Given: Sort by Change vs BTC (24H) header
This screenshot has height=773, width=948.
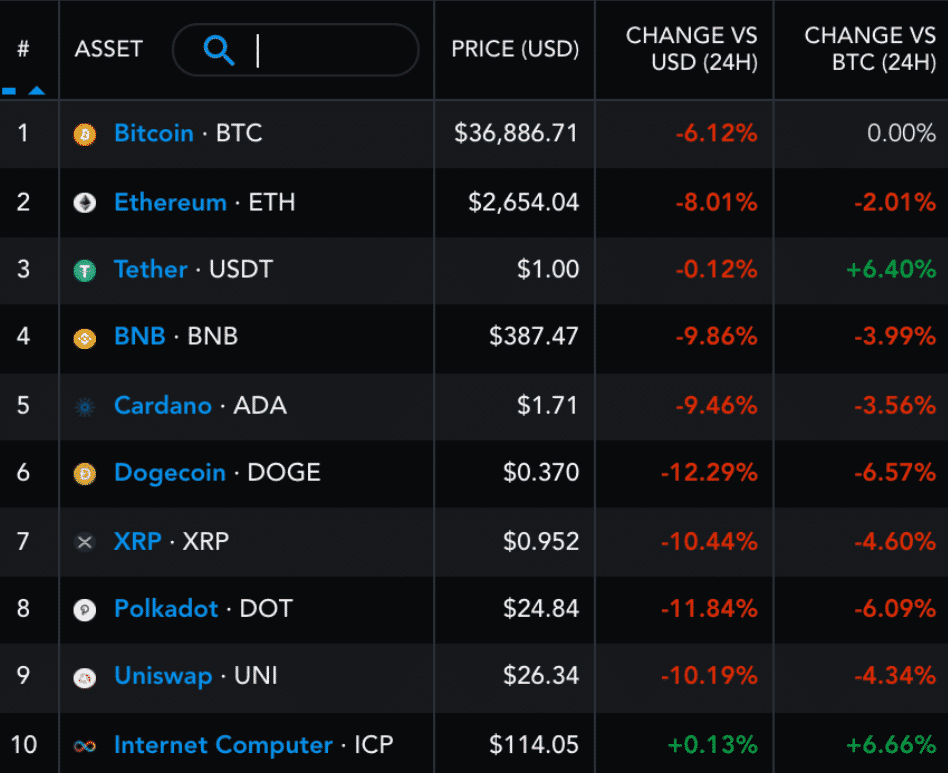Looking at the screenshot, I should (x=870, y=49).
